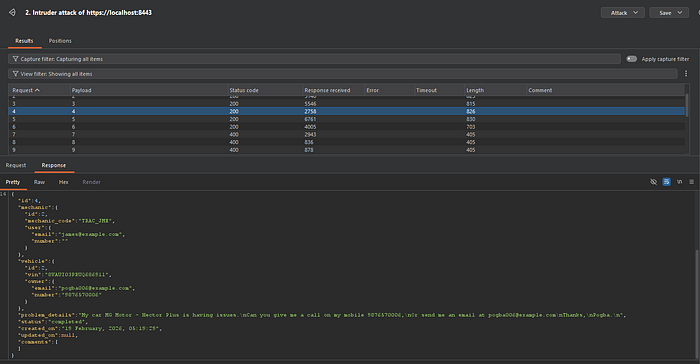Switch to the Results tab

click(24, 41)
